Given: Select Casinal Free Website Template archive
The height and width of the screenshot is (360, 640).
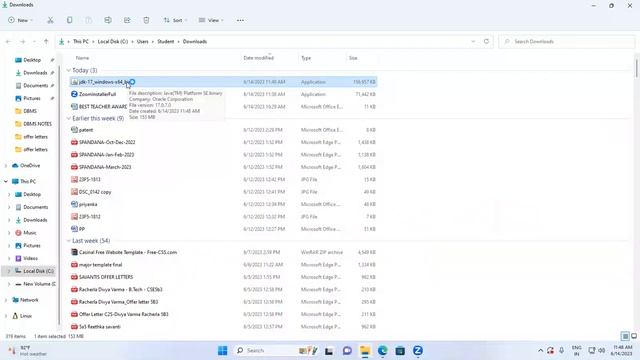Looking at the screenshot, I should tap(128, 252).
